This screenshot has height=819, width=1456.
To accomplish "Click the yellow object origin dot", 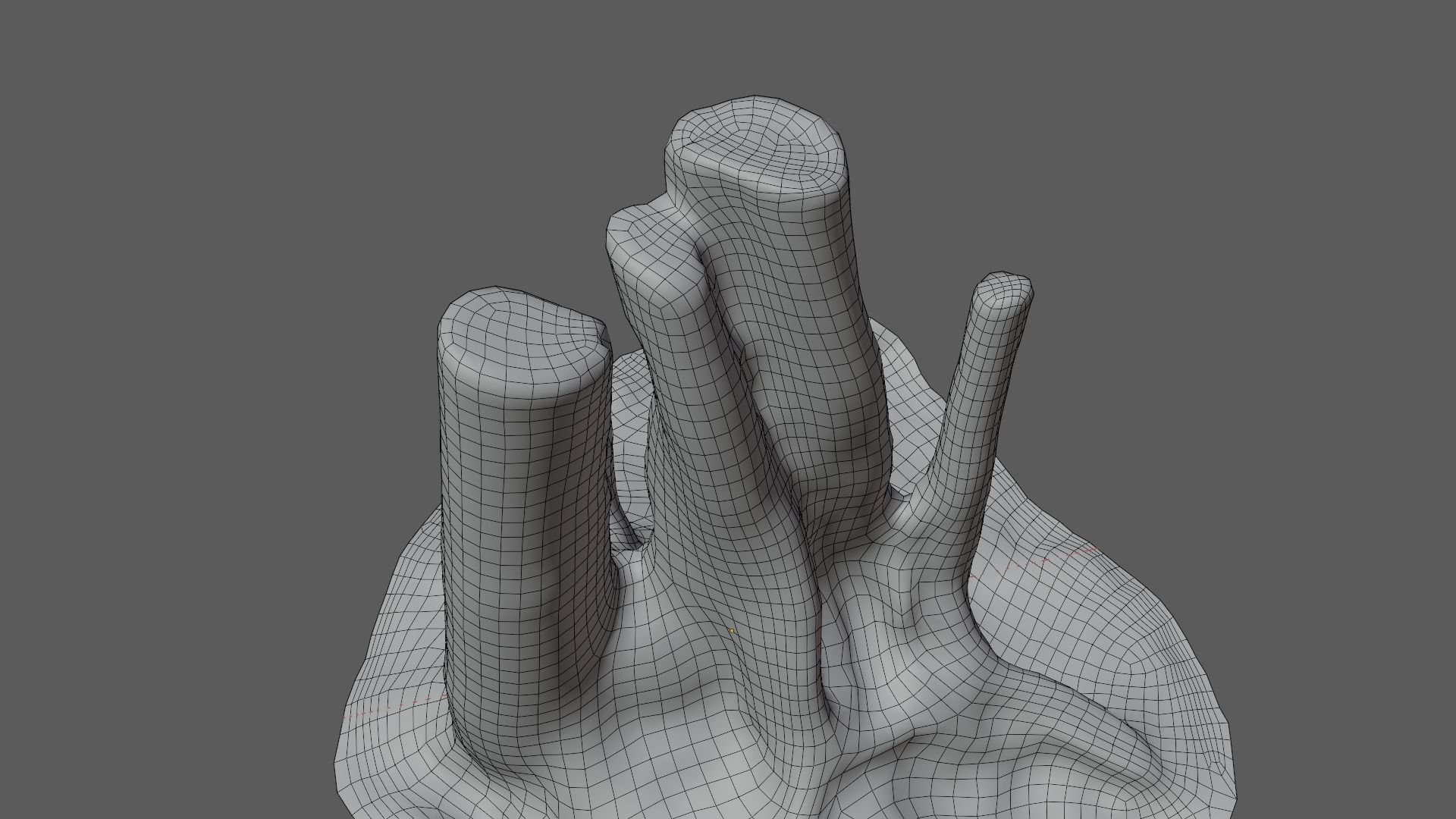I will click(732, 630).
